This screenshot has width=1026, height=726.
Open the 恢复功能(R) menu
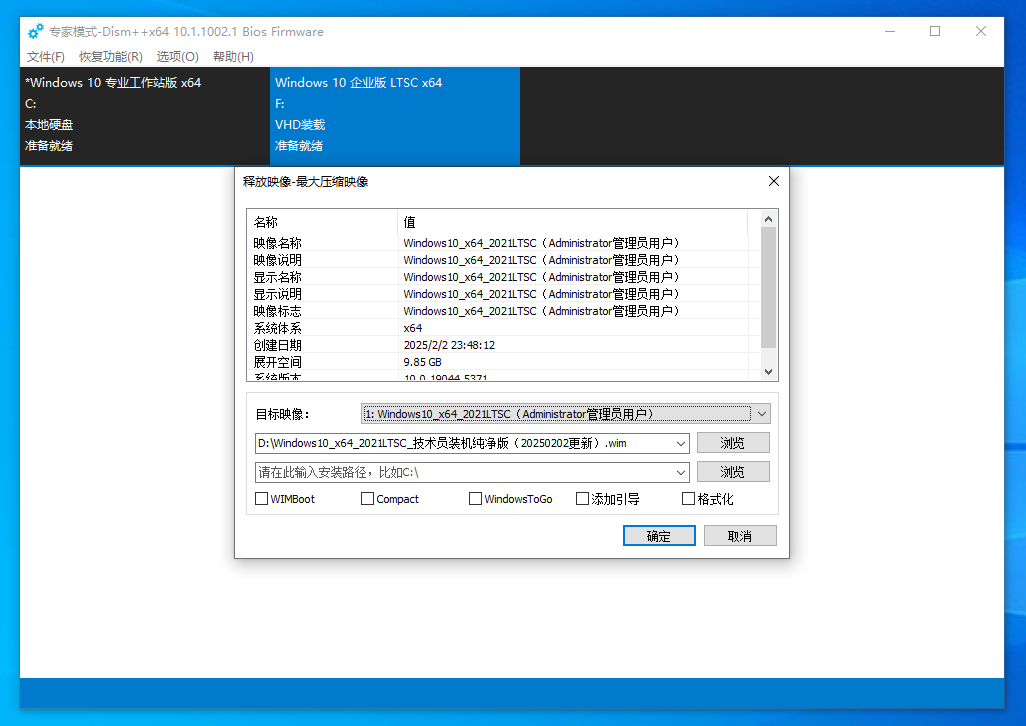[111, 57]
